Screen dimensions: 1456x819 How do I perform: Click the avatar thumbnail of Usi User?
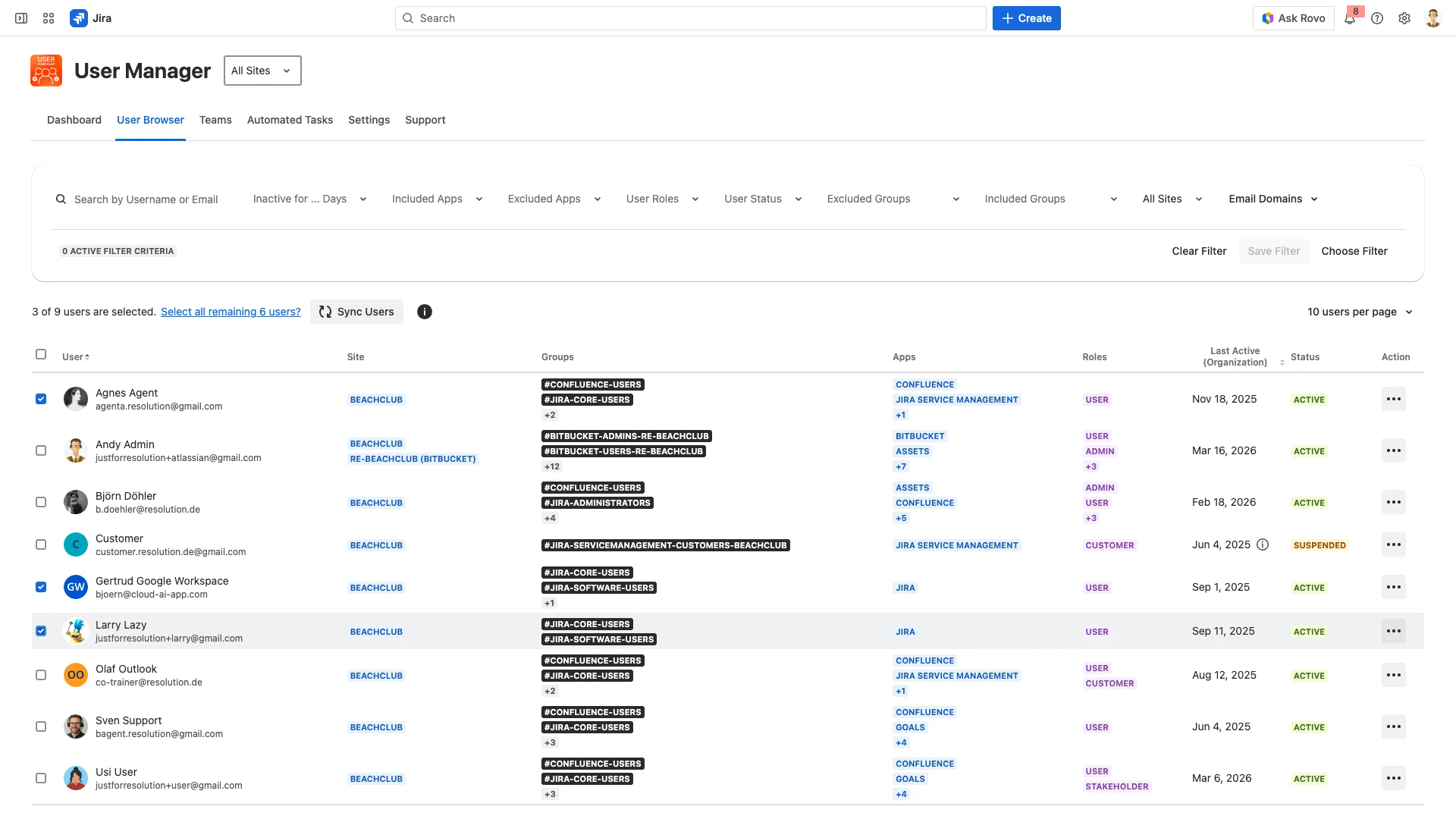76,778
